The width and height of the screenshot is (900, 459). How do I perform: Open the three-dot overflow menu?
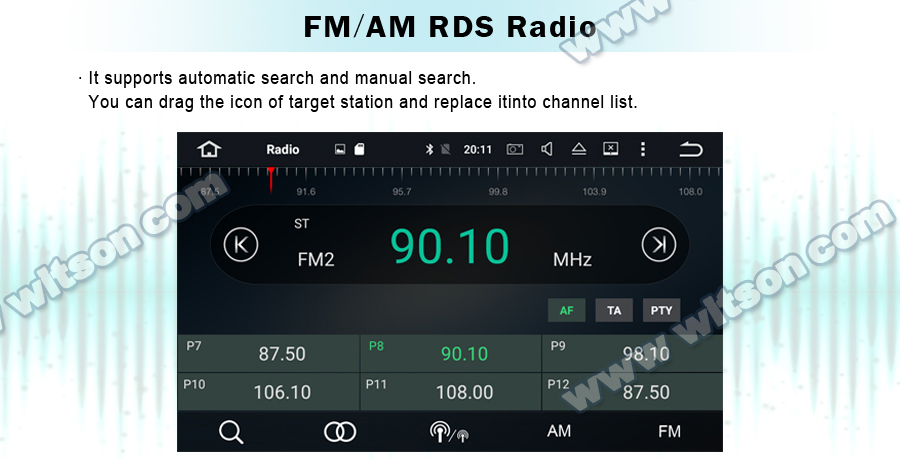point(643,149)
